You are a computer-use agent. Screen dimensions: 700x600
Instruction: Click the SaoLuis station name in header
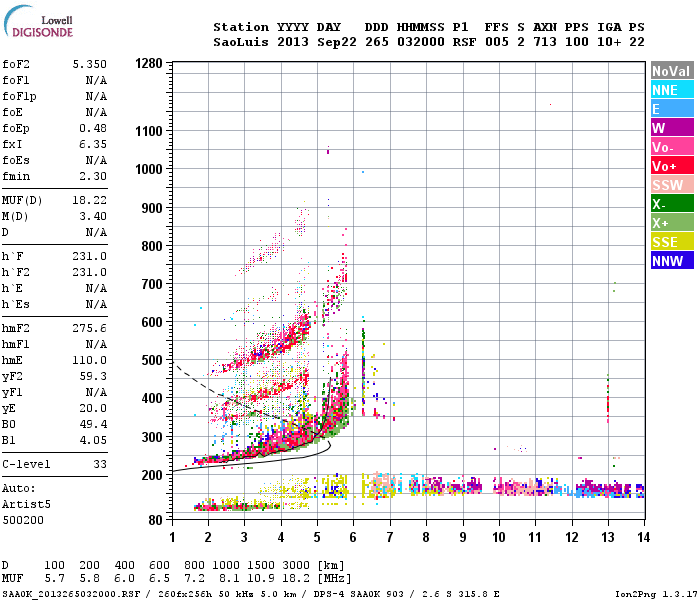click(241, 42)
